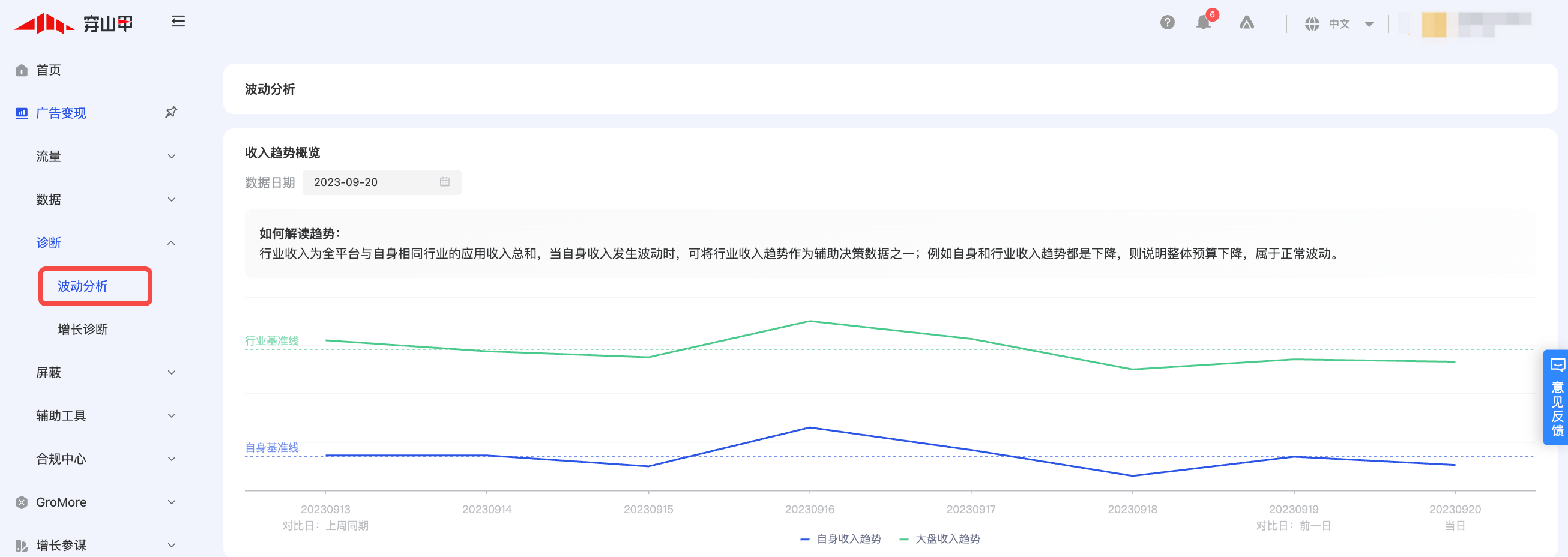Click the user avatar in header

click(x=1434, y=25)
